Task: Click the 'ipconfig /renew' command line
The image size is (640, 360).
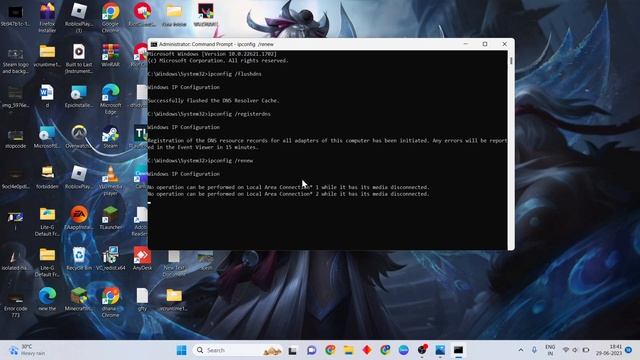Action: click(x=200, y=160)
